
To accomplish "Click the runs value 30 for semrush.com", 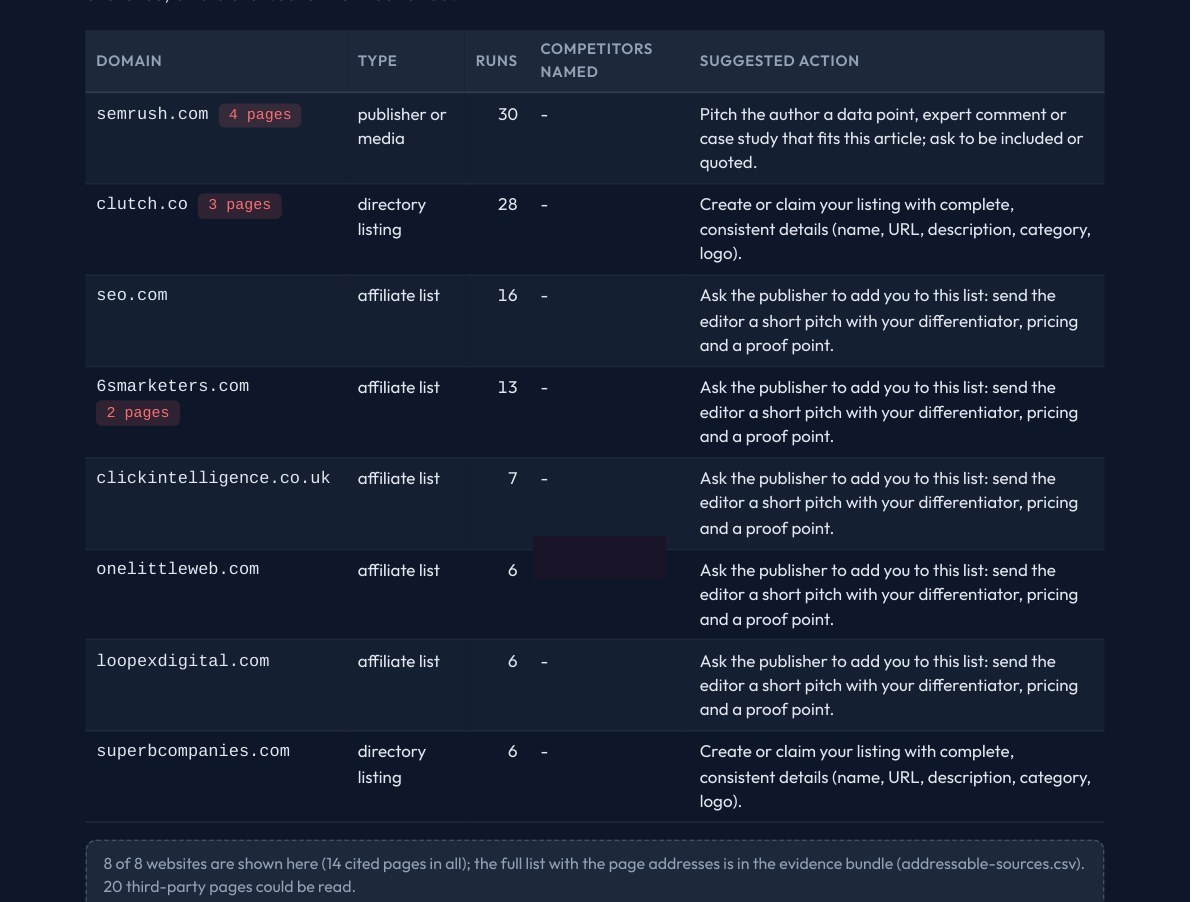I will pyautogui.click(x=508, y=114).
